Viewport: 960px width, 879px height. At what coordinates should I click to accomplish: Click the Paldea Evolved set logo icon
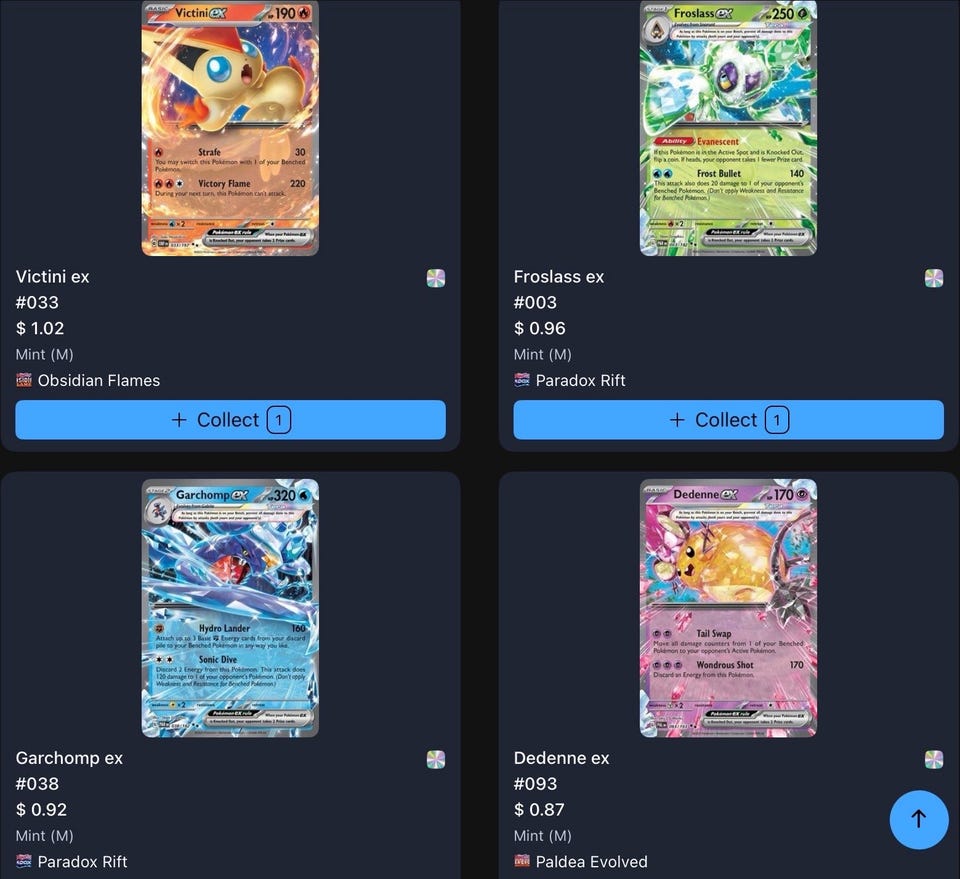click(522, 861)
